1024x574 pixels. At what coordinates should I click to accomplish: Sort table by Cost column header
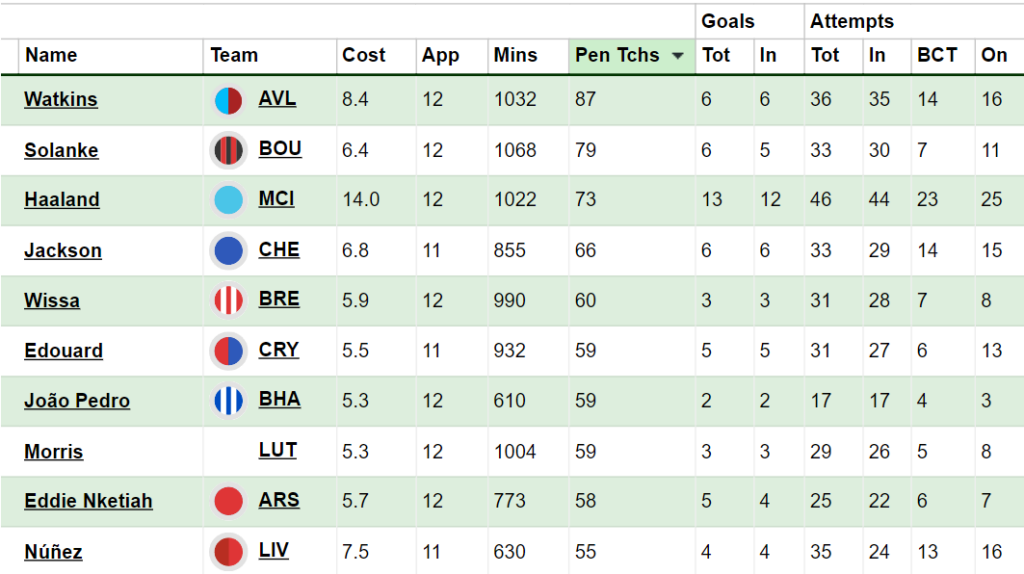[x=364, y=56]
